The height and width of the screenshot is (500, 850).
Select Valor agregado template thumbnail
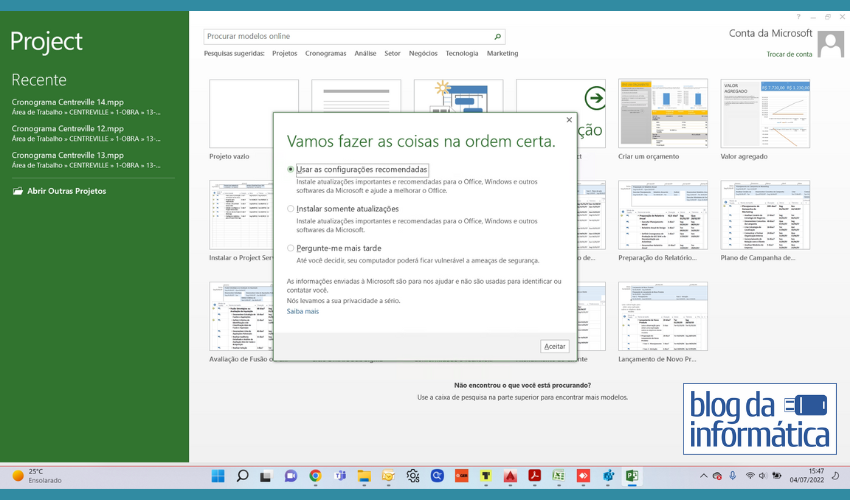pos(765,113)
